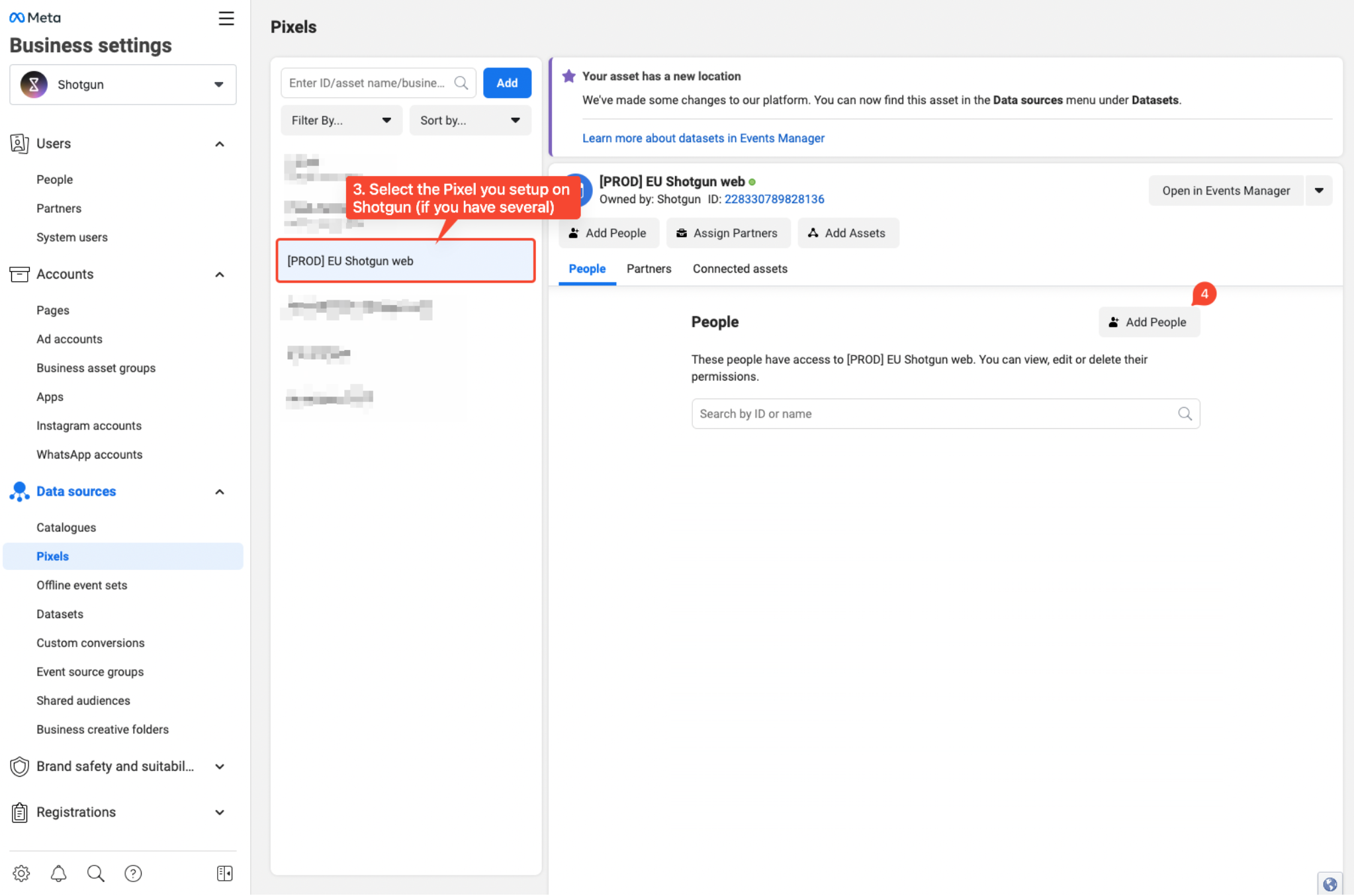Click the globe icon at bottom right
This screenshot has width=1354, height=896.
(x=1330, y=884)
